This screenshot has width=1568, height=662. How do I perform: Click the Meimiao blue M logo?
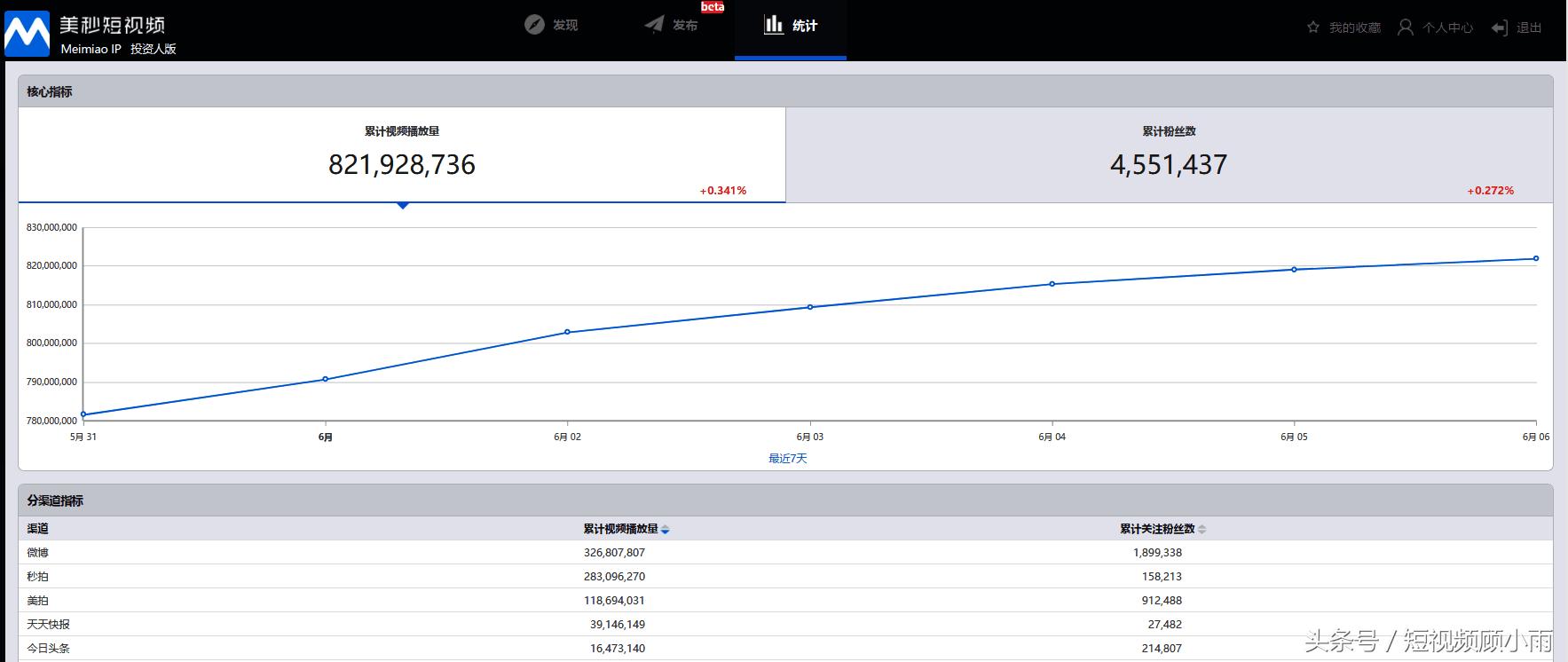coord(27,34)
